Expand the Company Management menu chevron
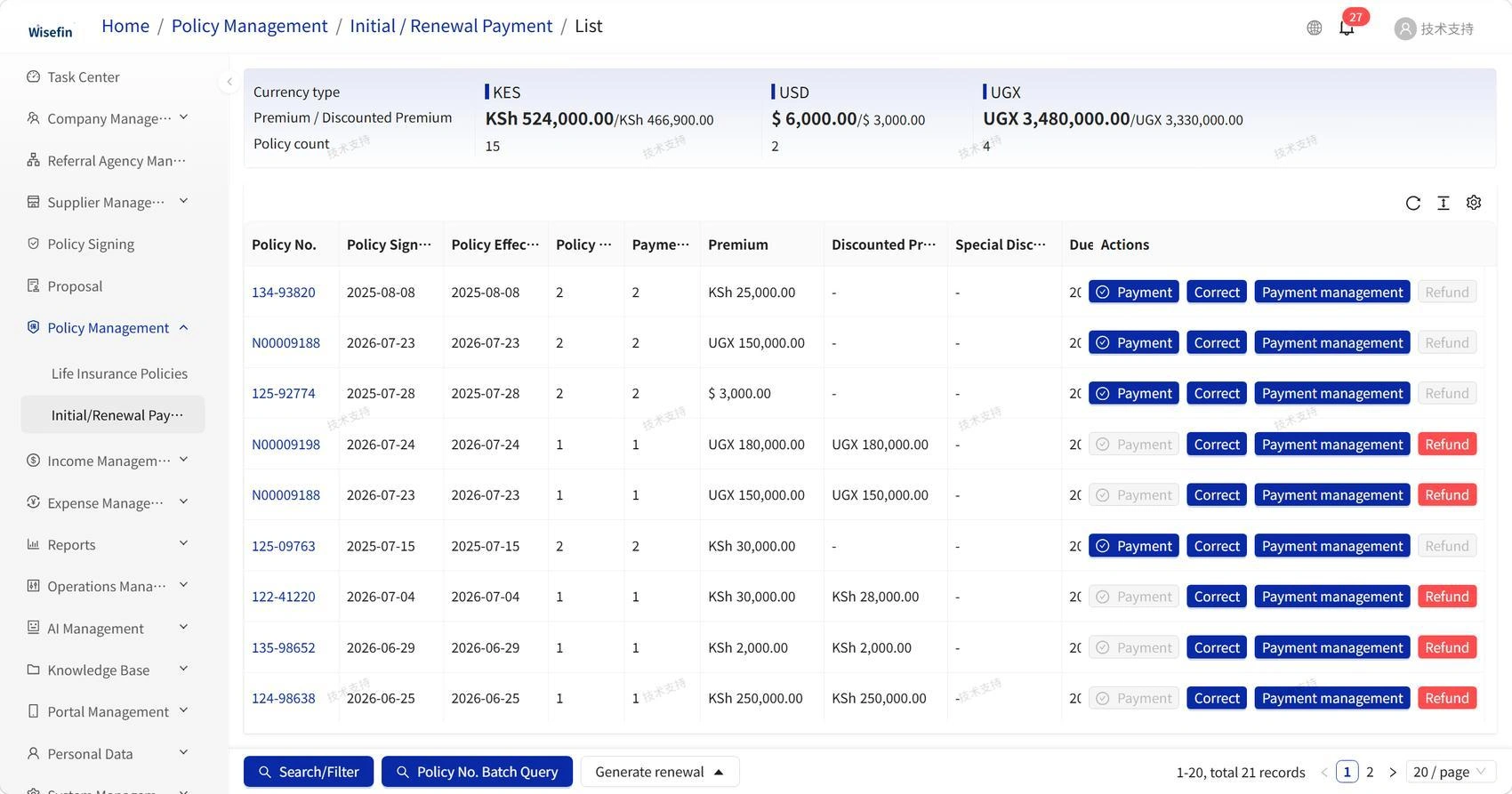 coord(183,117)
